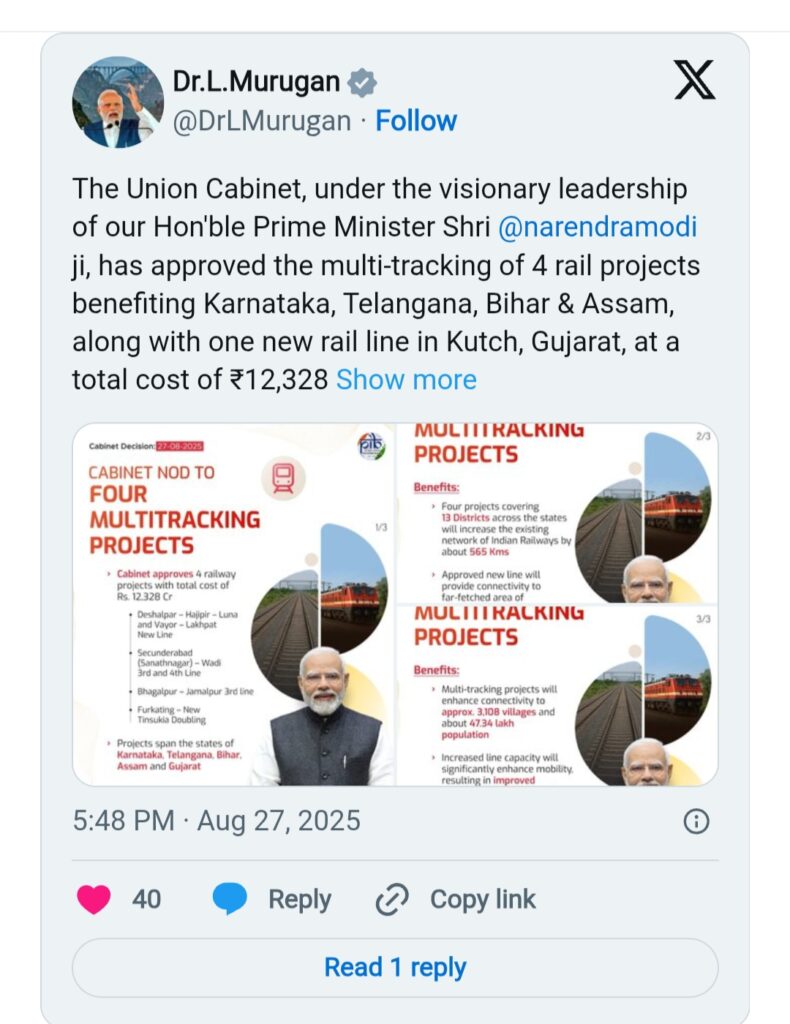The image size is (790, 1024).
Task: Follow the DrLMurugan account
Action: [x=416, y=121]
